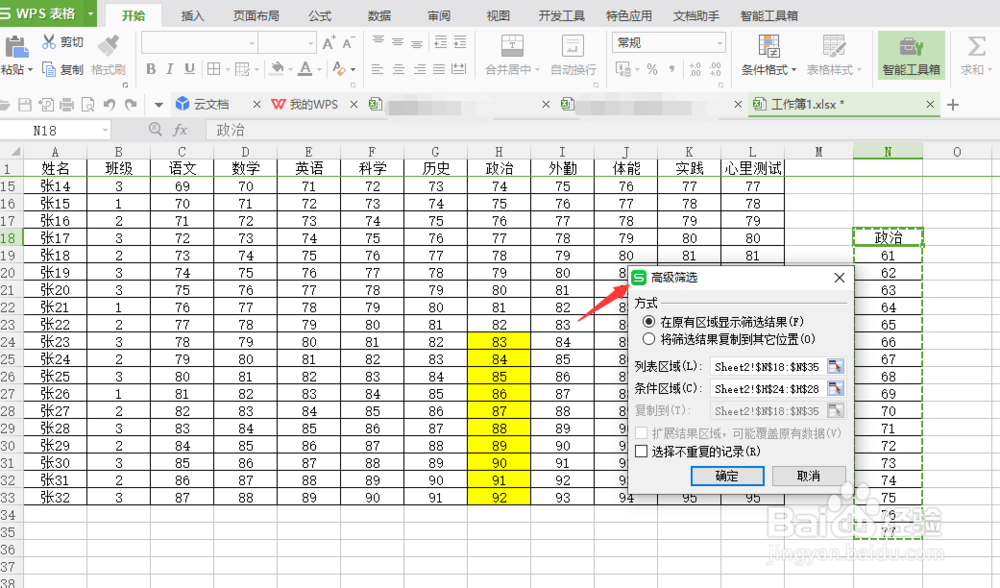Click the 取消 button to cancel filtering
This screenshot has width=1000, height=588.
click(810, 475)
